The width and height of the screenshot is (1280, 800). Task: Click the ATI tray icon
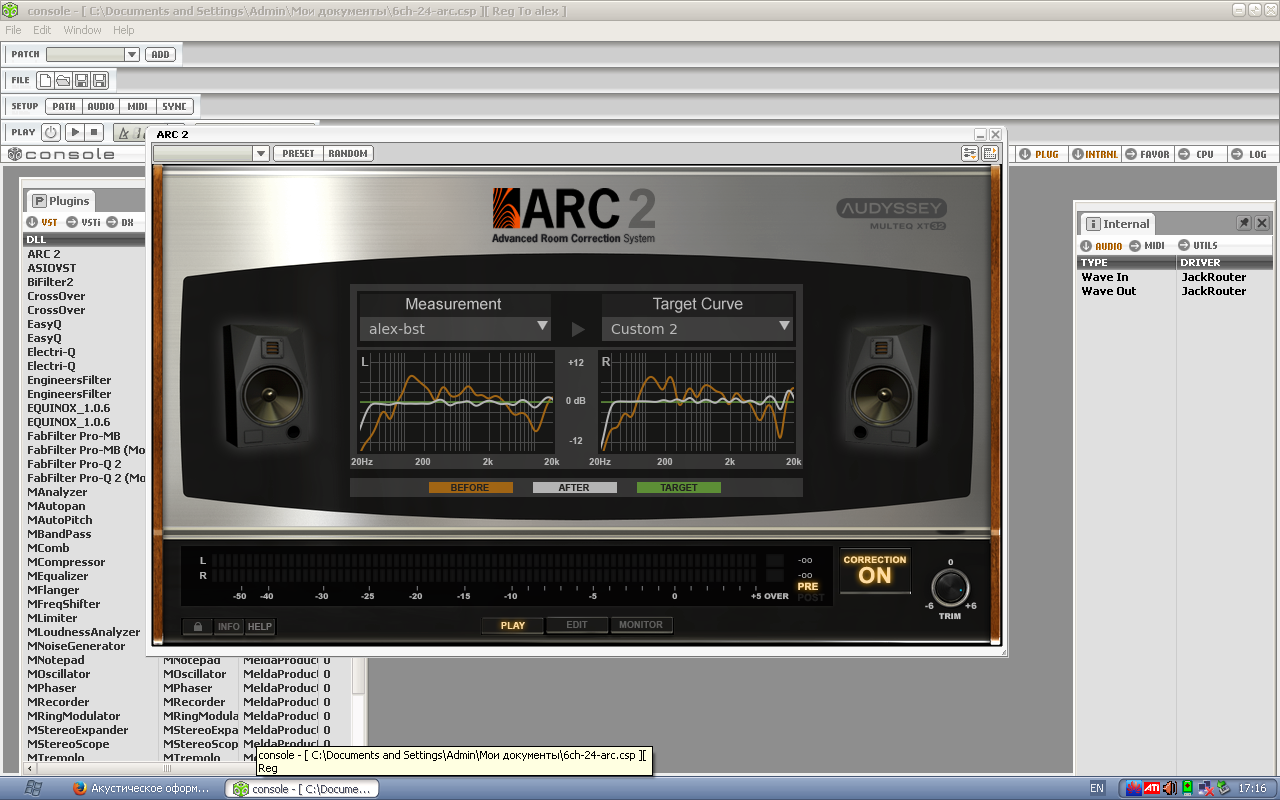1152,788
